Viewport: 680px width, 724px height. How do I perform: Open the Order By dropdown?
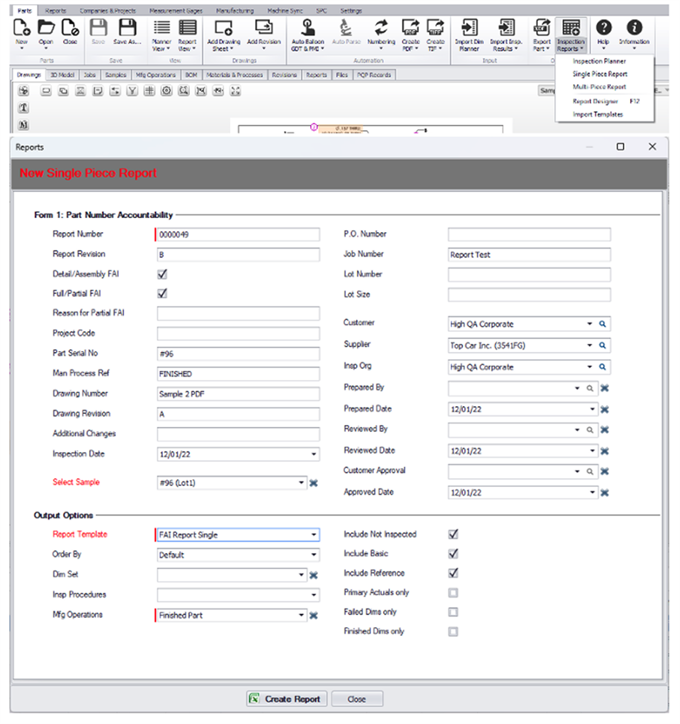point(313,554)
